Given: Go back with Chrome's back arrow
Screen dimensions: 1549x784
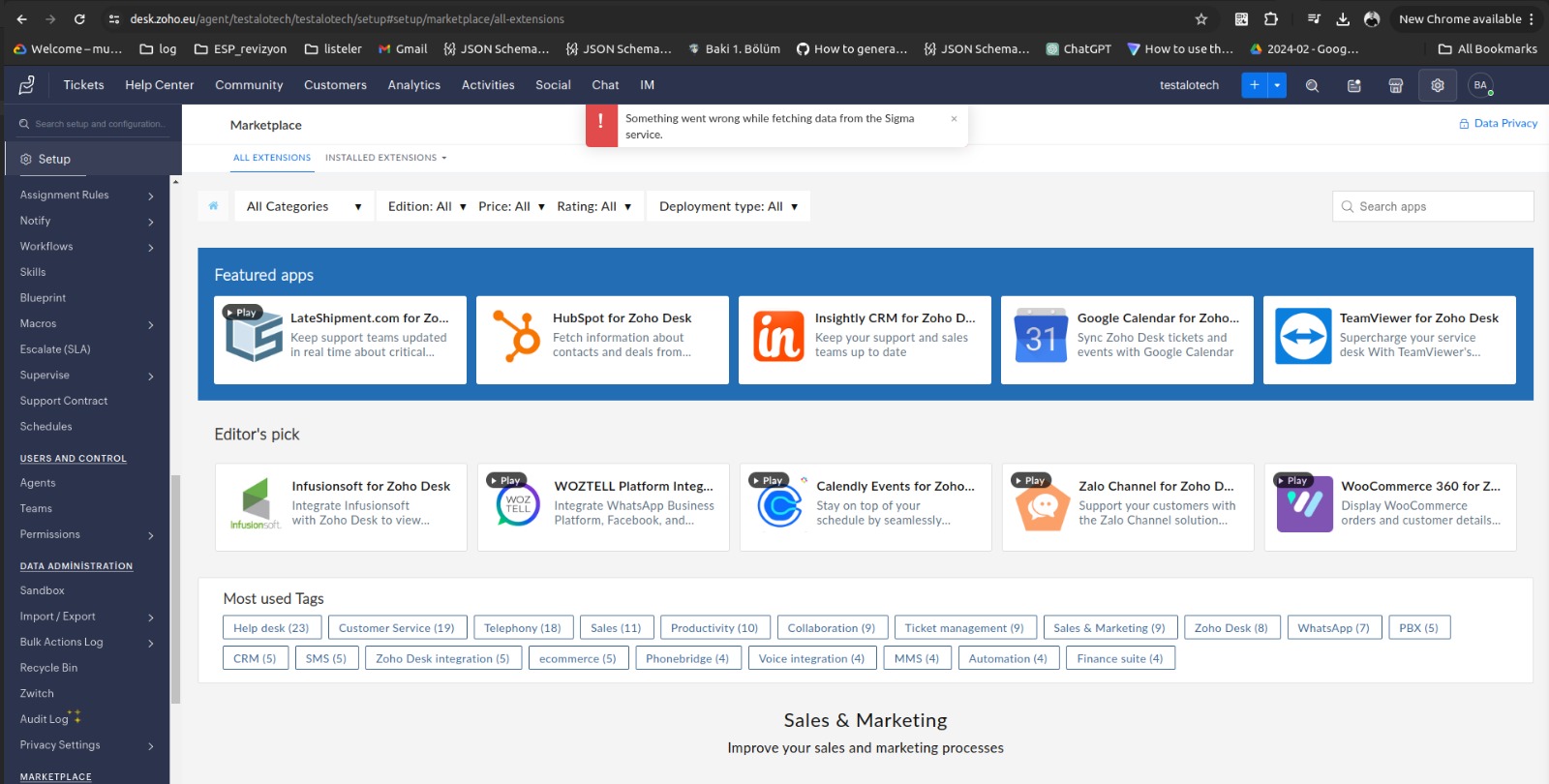Looking at the screenshot, I should pos(21,18).
